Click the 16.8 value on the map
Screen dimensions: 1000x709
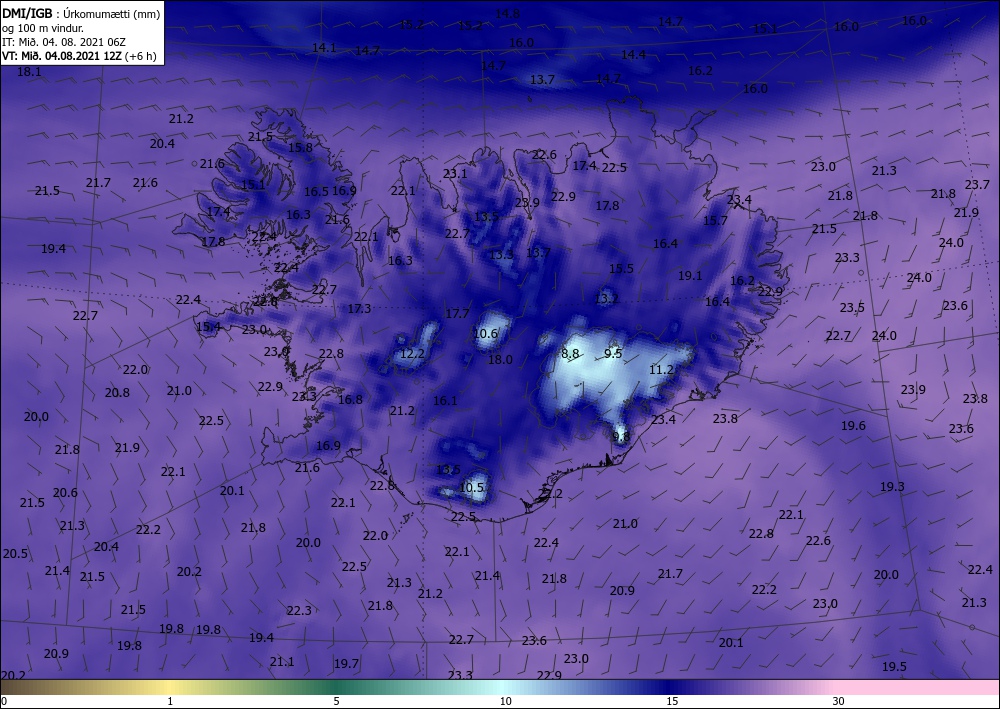coord(350,400)
